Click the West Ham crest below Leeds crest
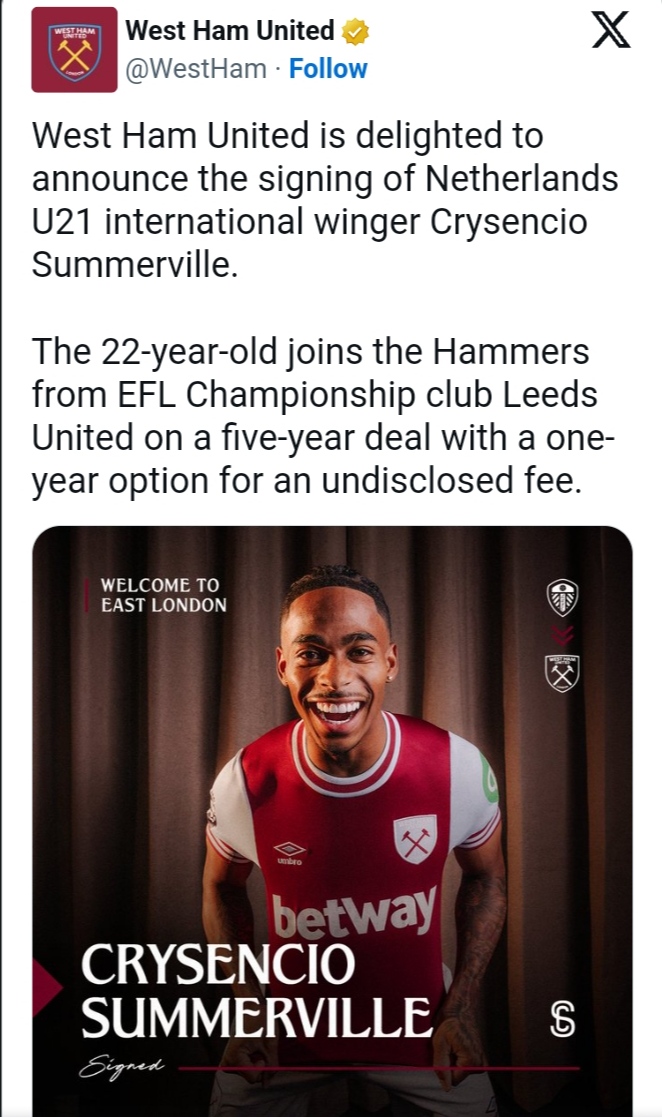The height and width of the screenshot is (1117, 662). [562, 673]
